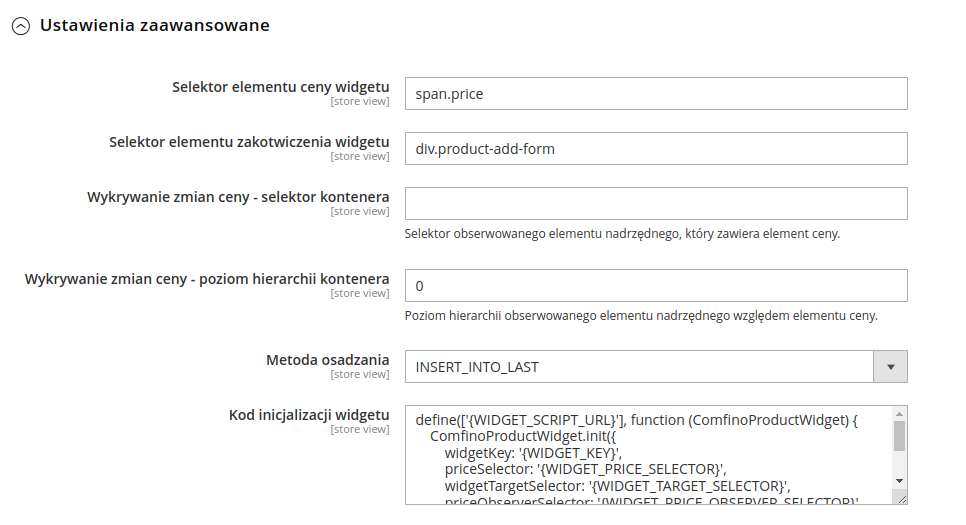Click the helper text below the container selector field

[x=622, y=234]
